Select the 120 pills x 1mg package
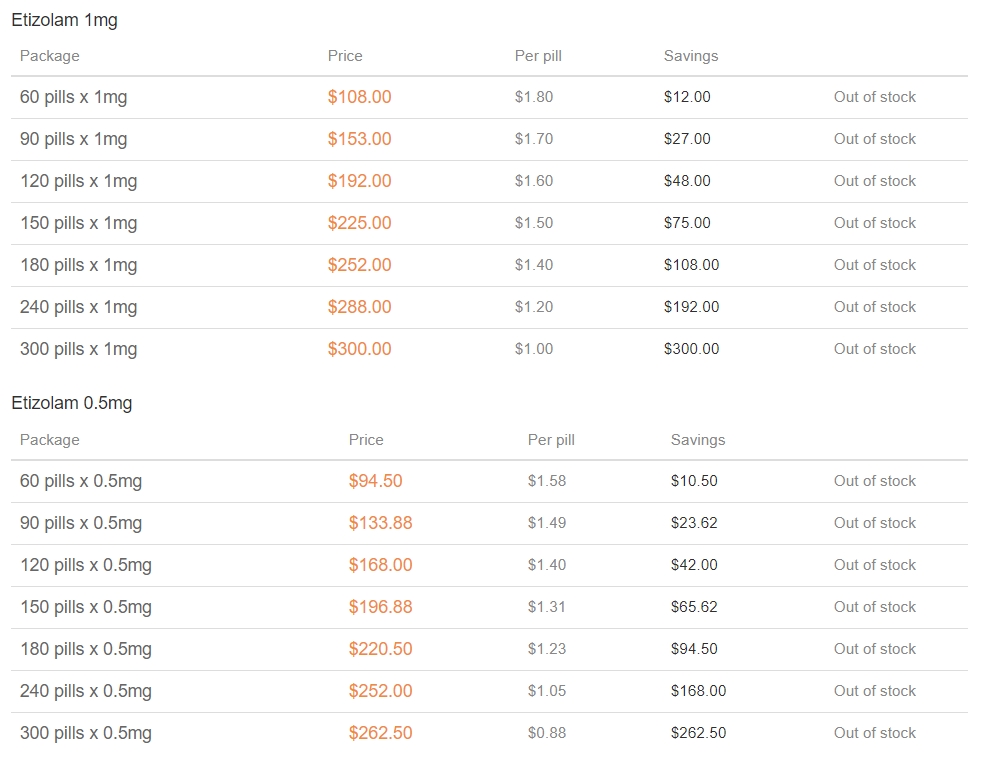This screenshot has width=997, height=767. coord(78,181)
